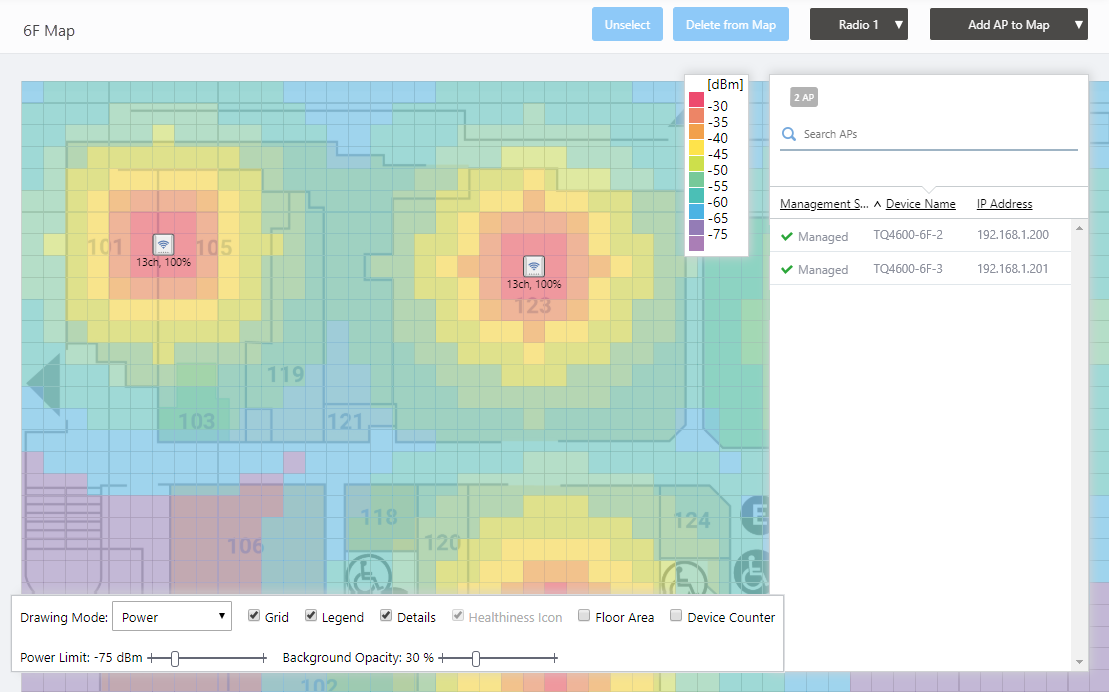The width and height of the screenshot is (1109, 692).
Task: Click into the Search APs field
Action: 935,134
